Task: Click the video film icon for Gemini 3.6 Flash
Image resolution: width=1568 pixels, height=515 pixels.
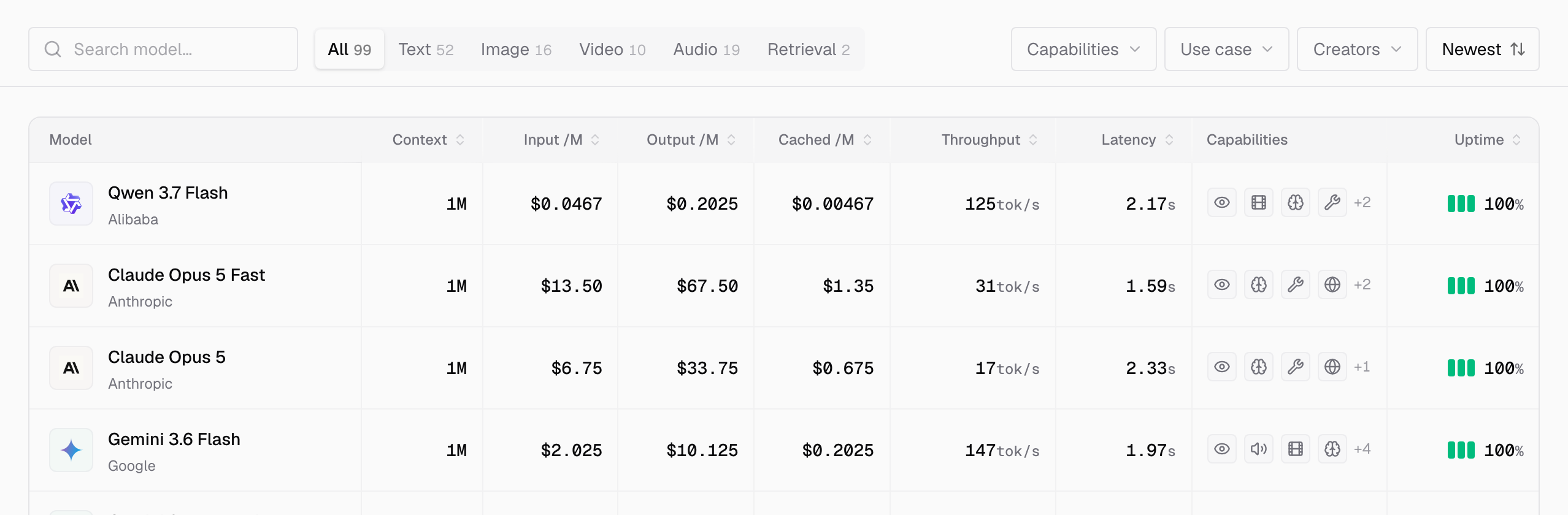Action: 1295,449
